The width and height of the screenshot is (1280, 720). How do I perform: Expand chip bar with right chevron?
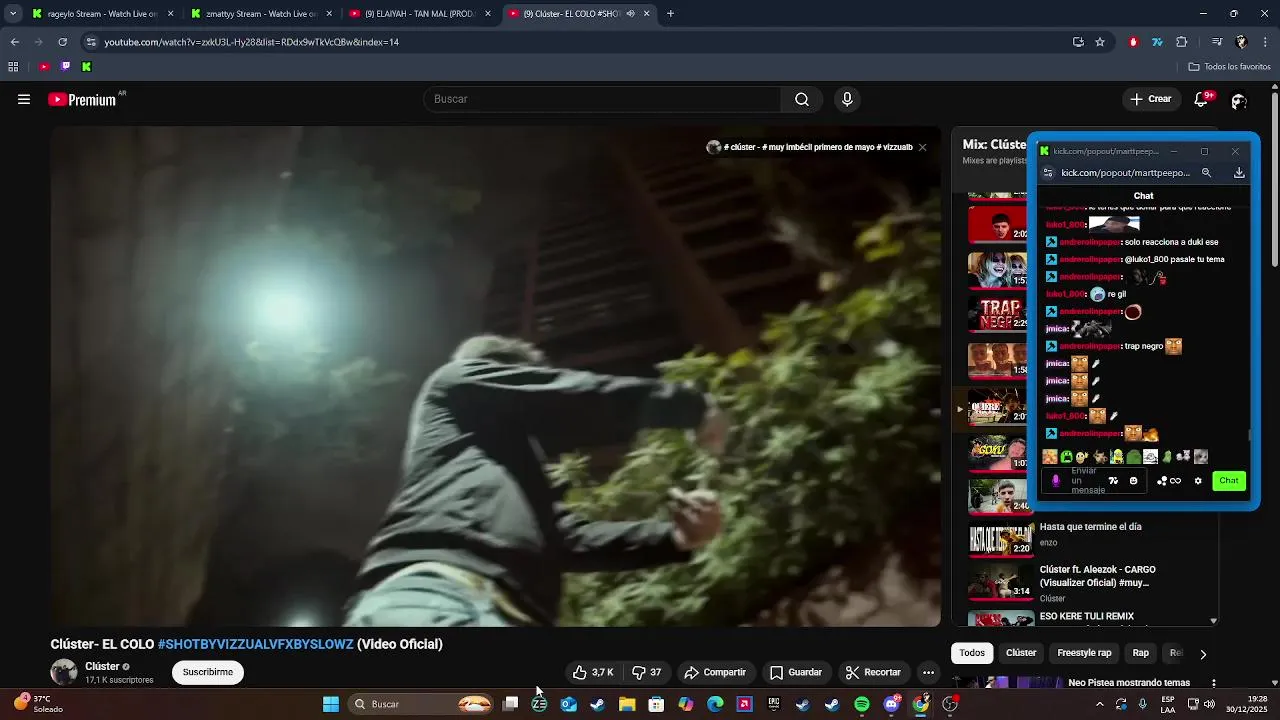pyautogui.click(x=1203, y=653)
